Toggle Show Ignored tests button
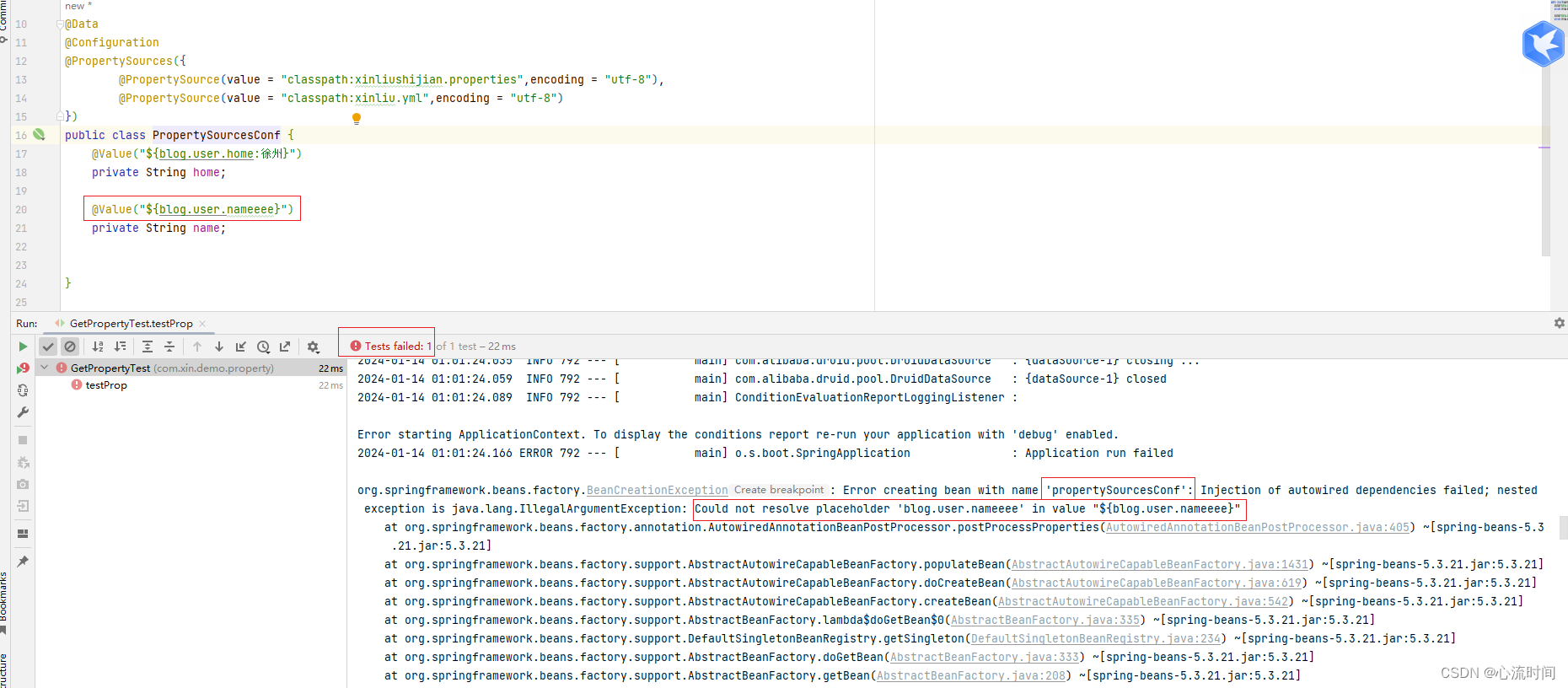Viewport: 1568px width, 688px height. pos(70,347)
